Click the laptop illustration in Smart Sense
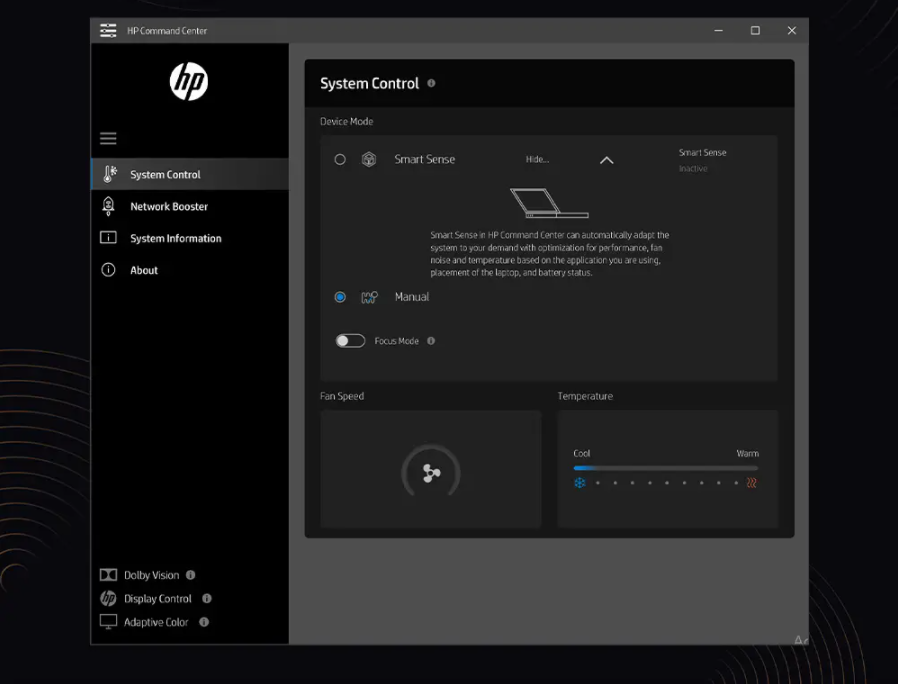The width and height of the screenshot is (898, 684). click(x=549, y=203)
